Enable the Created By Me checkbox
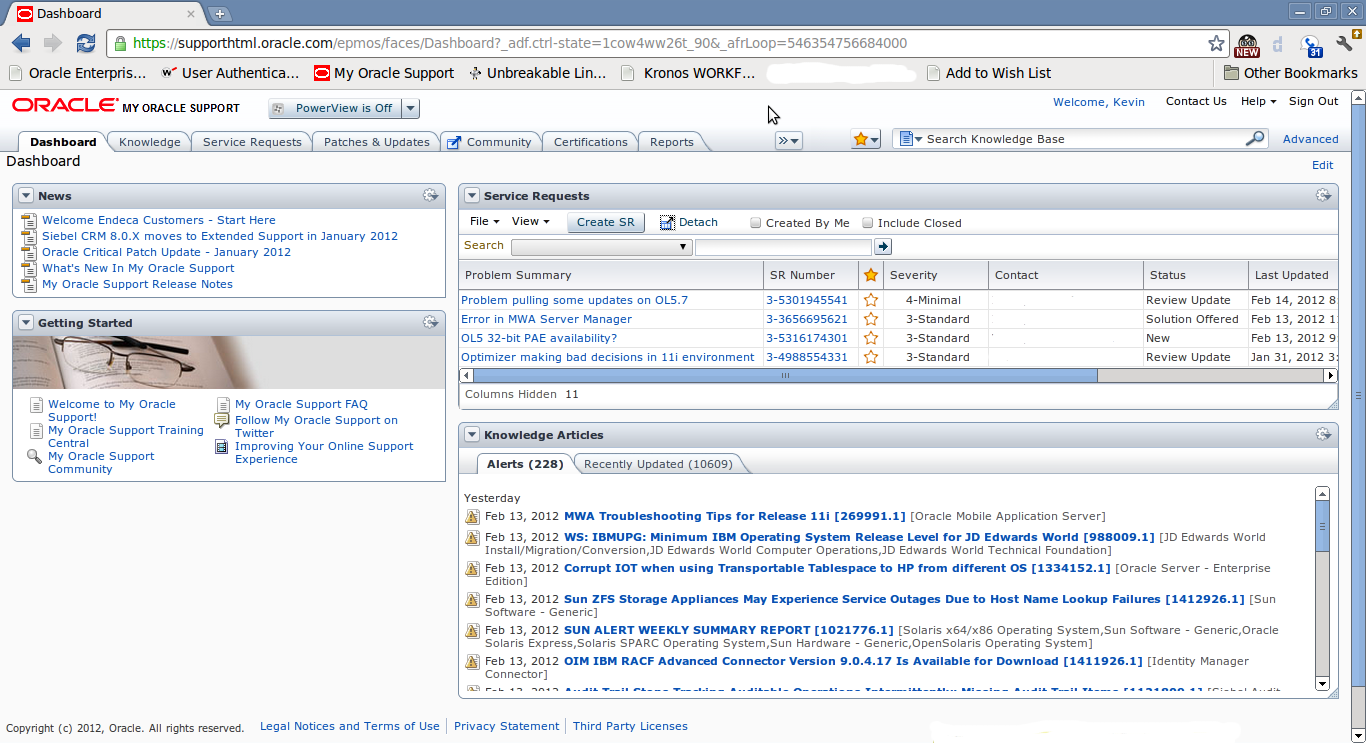 click(x=756, y=223)
